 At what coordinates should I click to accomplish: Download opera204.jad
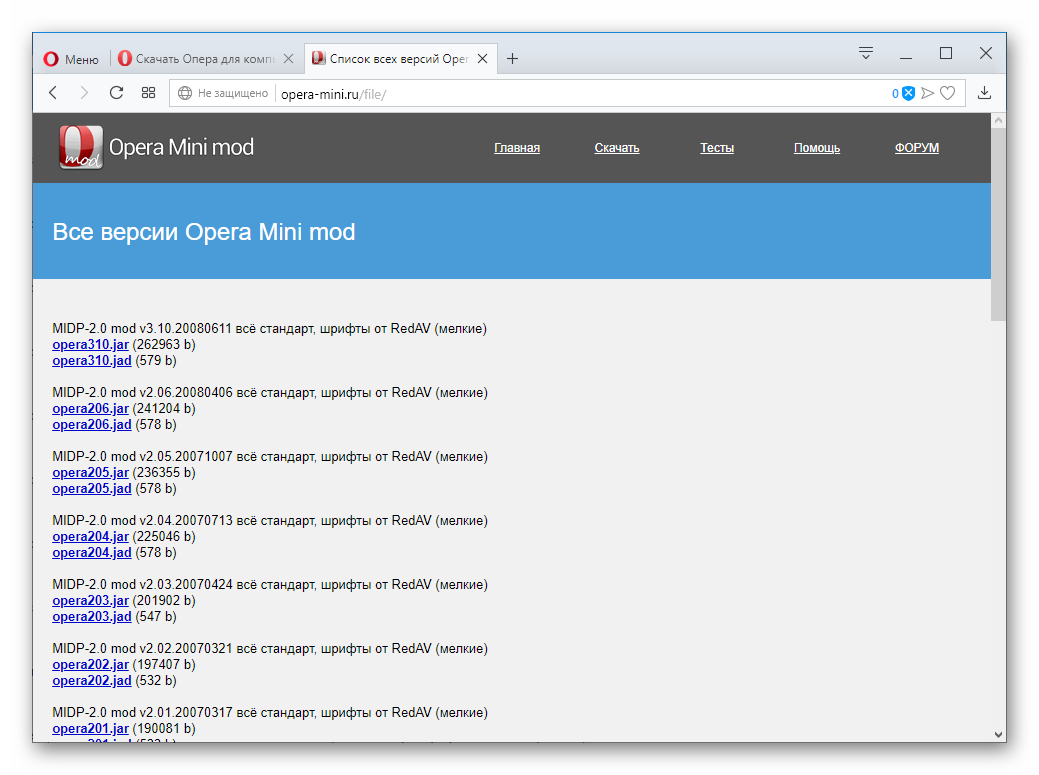[x=92, y=552]
